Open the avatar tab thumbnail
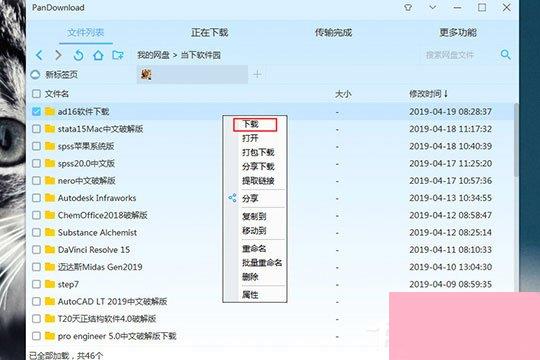540x360 pixels. 146,74
